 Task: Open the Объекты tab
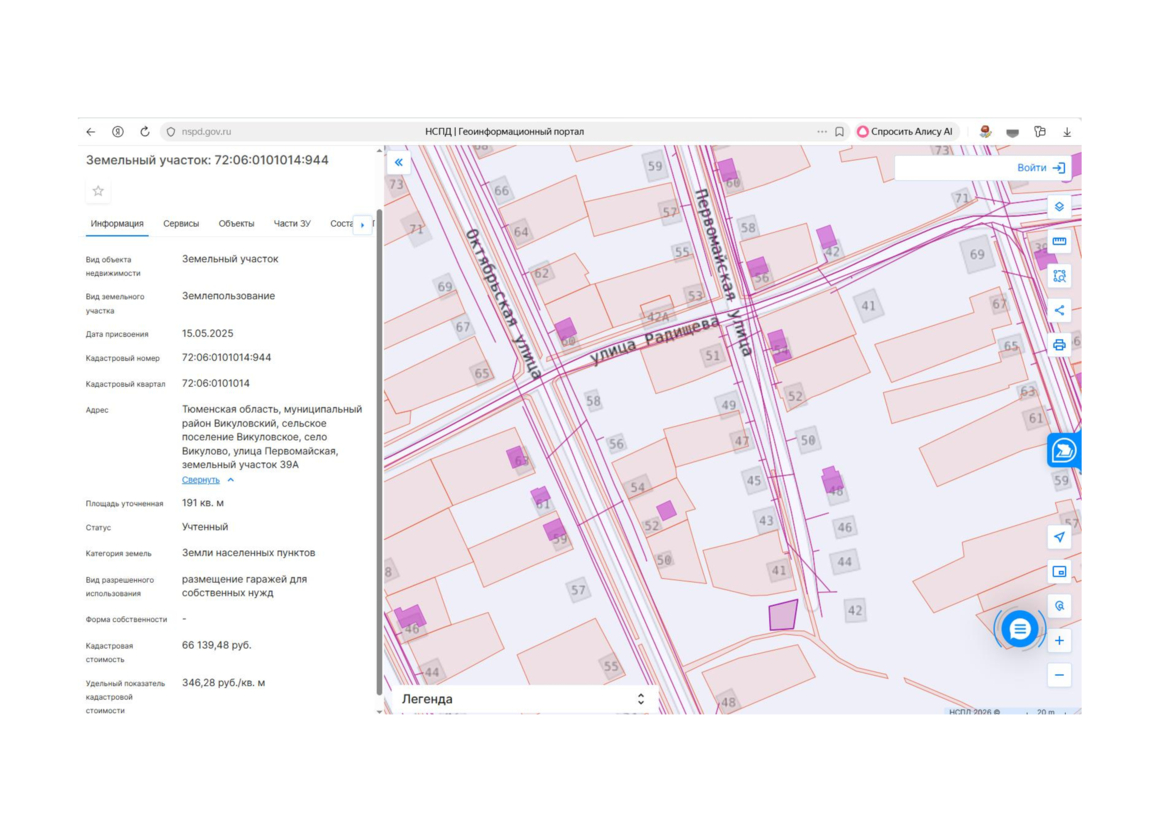[x=236, y=224]
